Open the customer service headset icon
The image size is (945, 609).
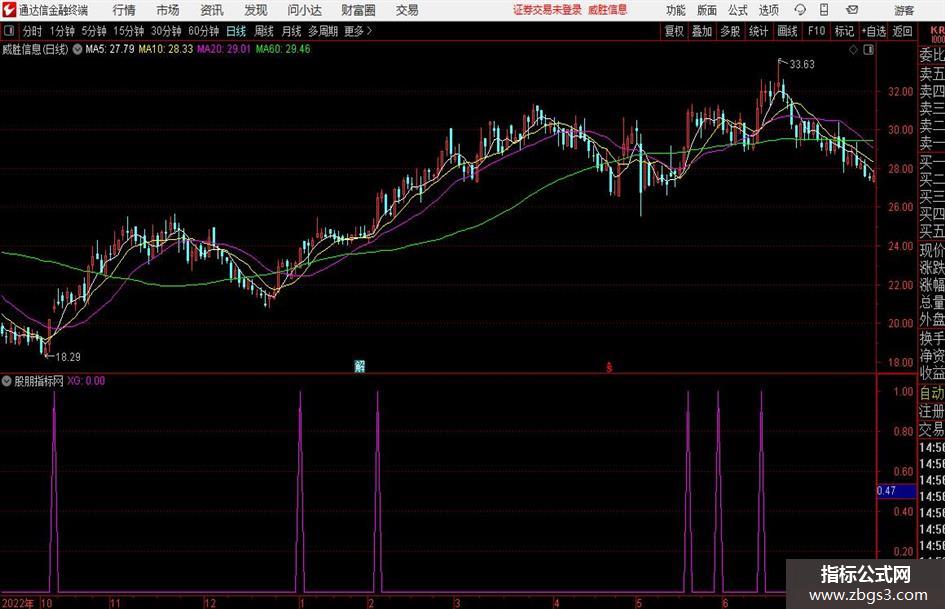(800, 10)
